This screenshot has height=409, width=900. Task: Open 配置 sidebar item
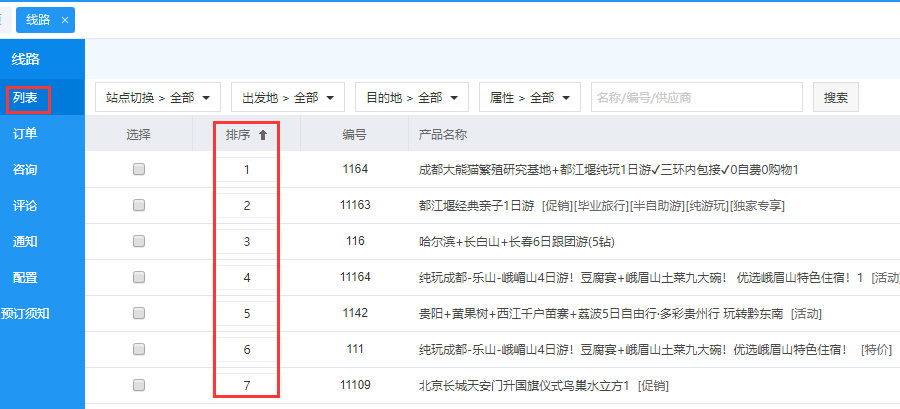(25, 278)
